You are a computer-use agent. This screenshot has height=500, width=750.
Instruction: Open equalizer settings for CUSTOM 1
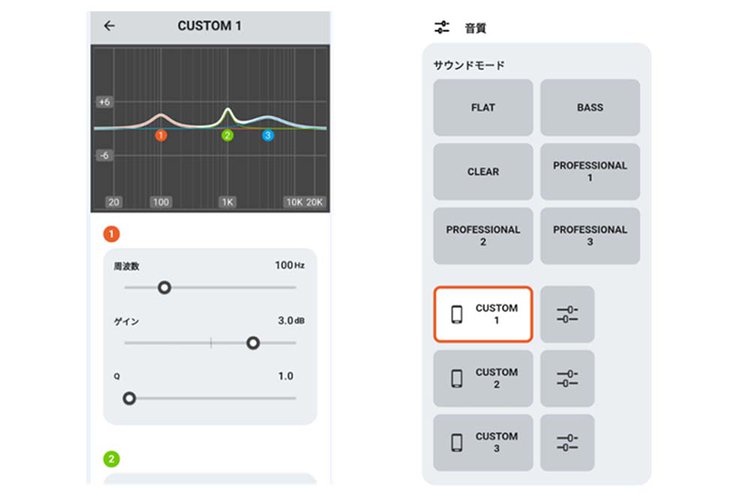tap(568, 314)
